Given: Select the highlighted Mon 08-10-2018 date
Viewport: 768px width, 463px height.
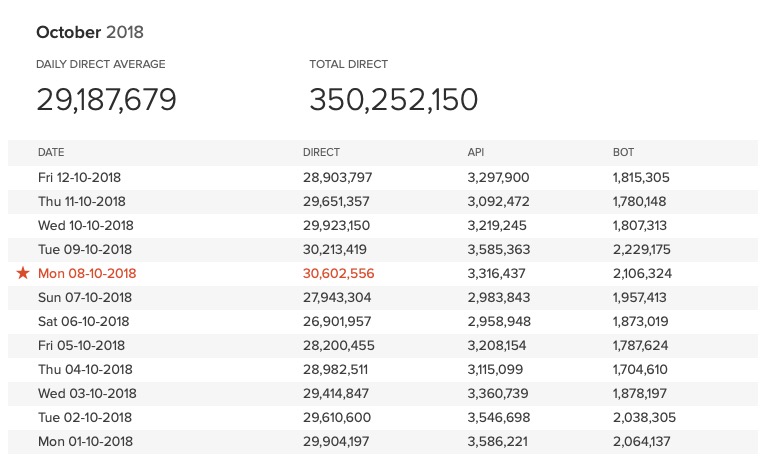Looking at the screenshot, I should point(87,273).
